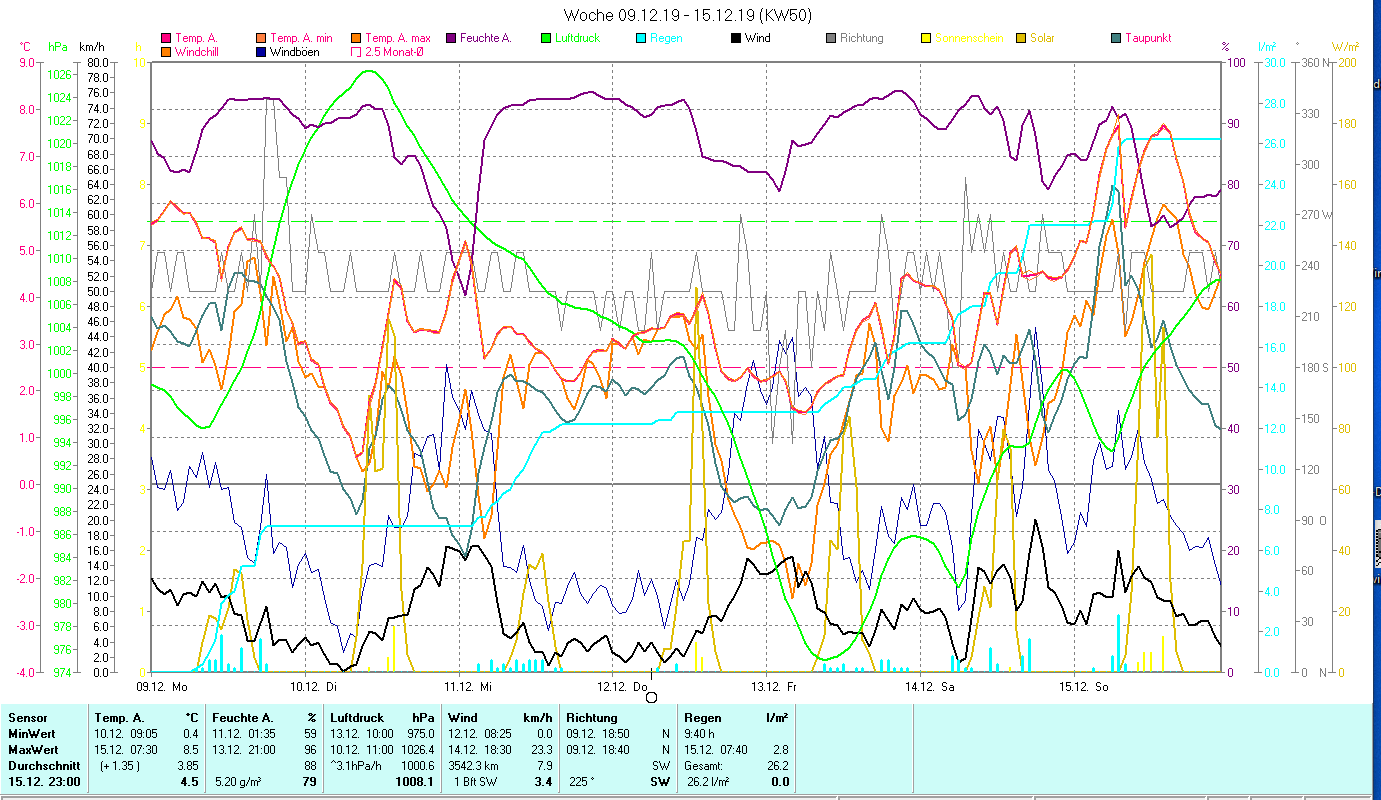This screenshot has width=1381, height=800.
Task: Select the average temperature value '3.85'
Action: [x=188, y=766]
